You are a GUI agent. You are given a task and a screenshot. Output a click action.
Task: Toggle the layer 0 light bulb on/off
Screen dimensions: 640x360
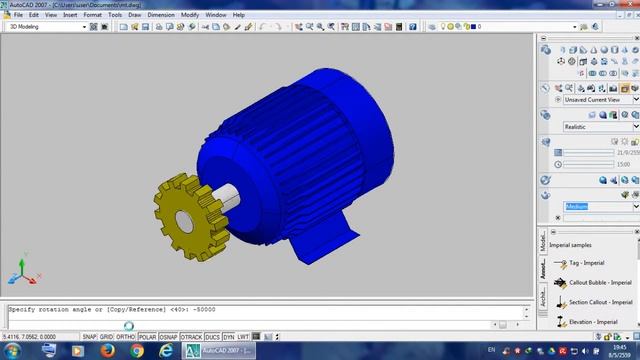click(x=443, y=27)
